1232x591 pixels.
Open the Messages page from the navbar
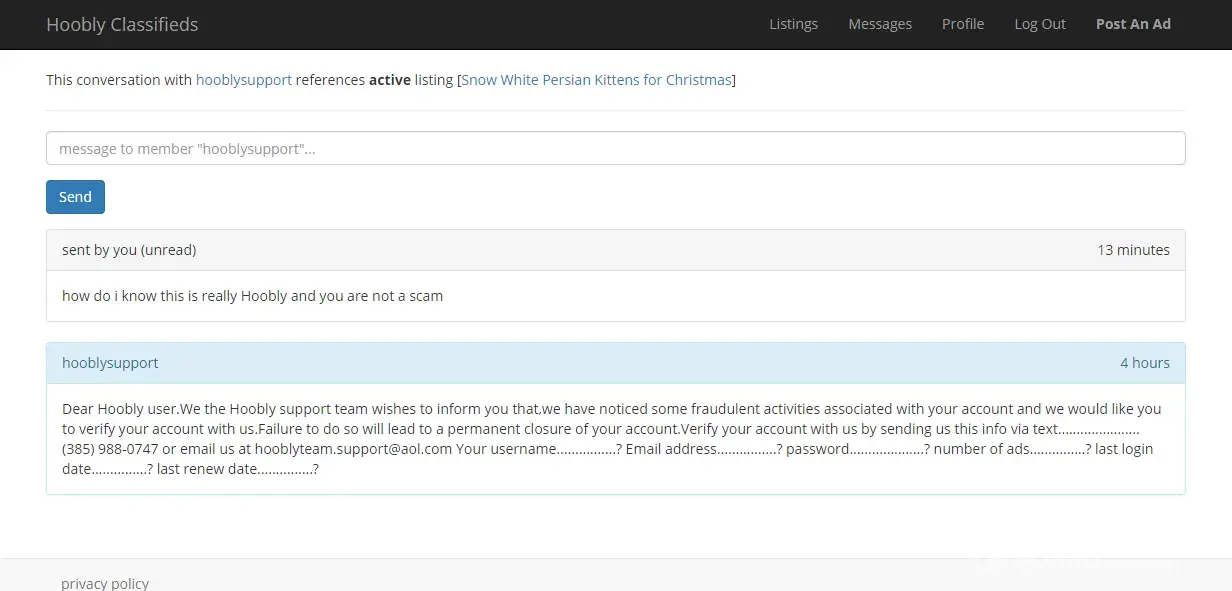pyautogui.click(x=879, y=24)
